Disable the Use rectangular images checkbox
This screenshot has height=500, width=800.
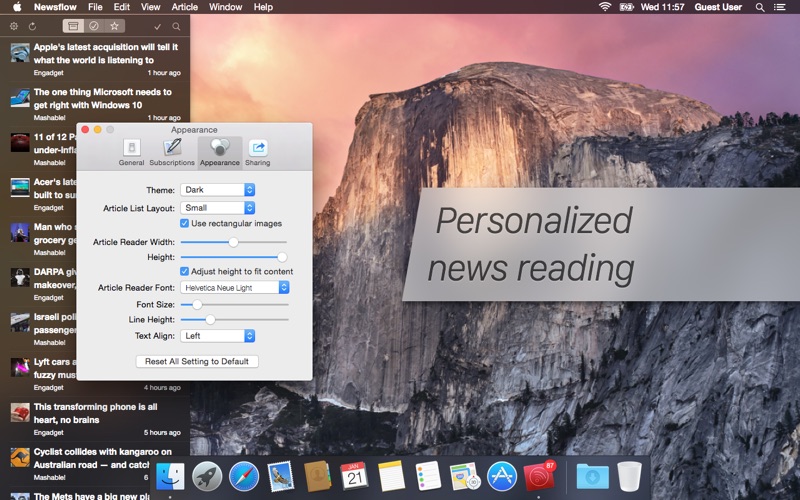click(x=185, y=223)
